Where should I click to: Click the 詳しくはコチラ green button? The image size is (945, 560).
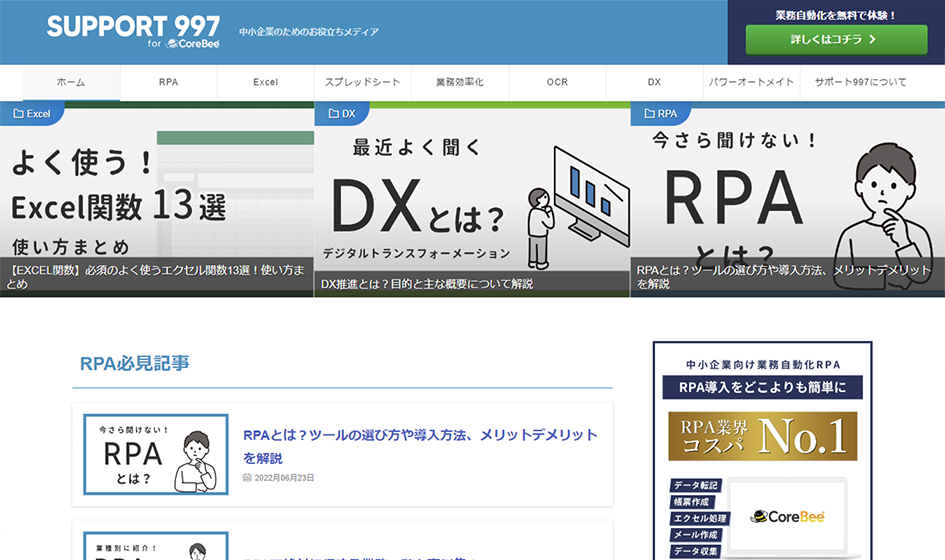coord(835,40)
